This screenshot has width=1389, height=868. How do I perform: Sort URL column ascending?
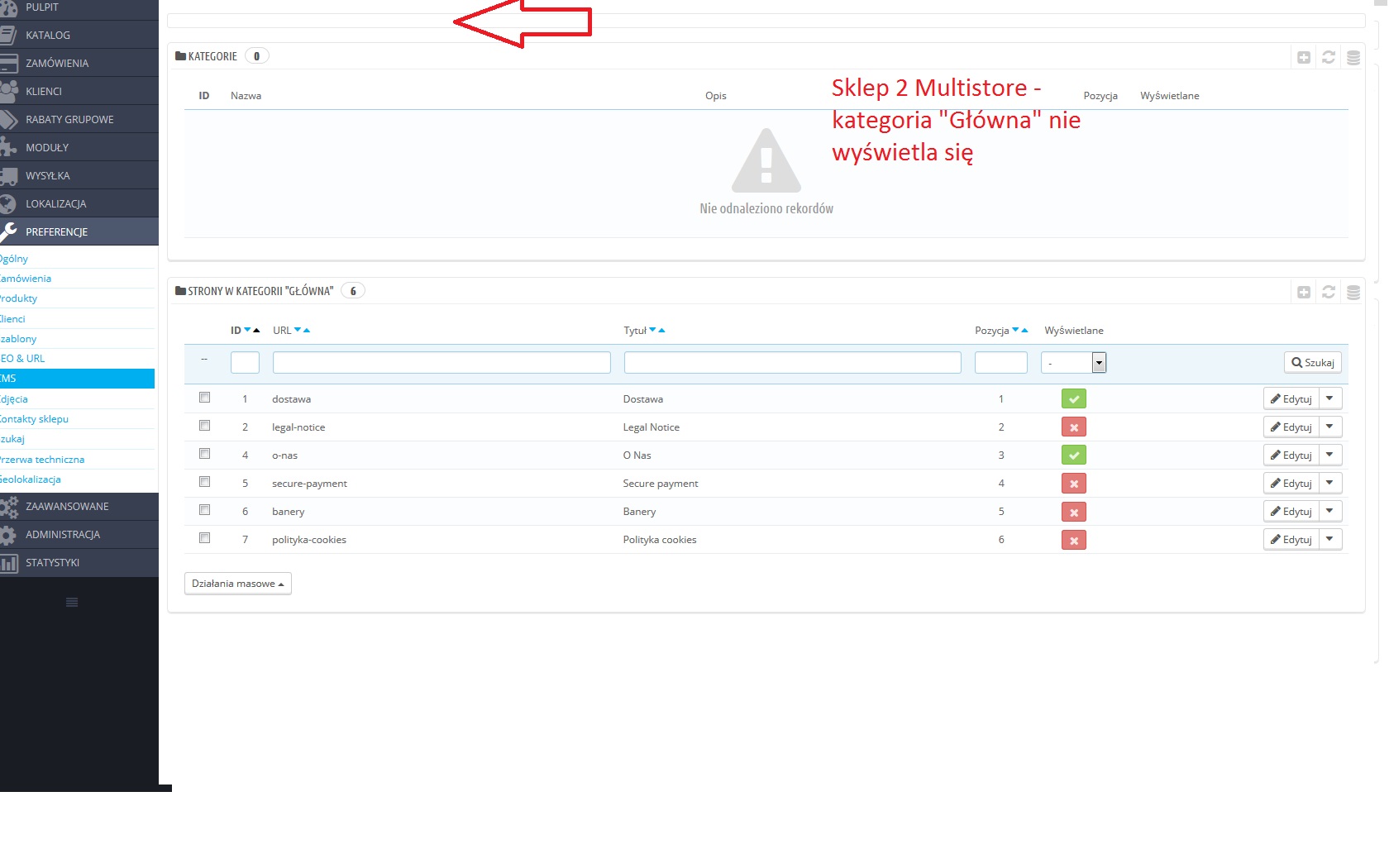tap(307, 330)
